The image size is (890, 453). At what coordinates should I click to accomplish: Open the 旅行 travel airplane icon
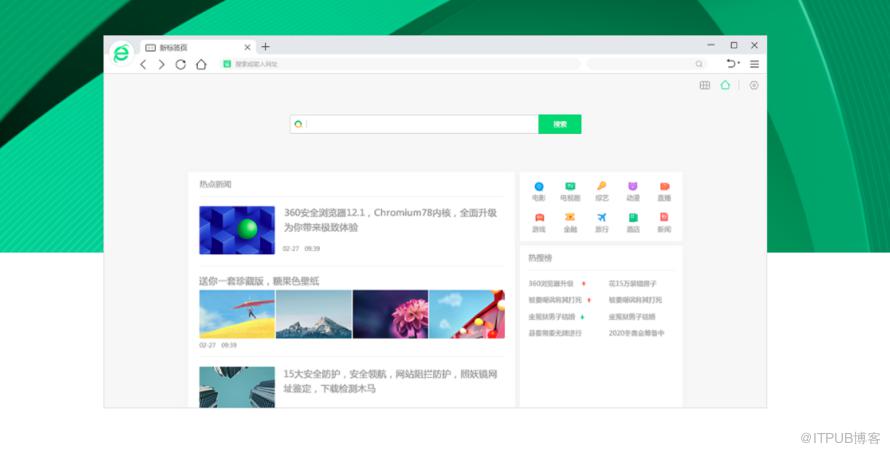coord(602,217)
